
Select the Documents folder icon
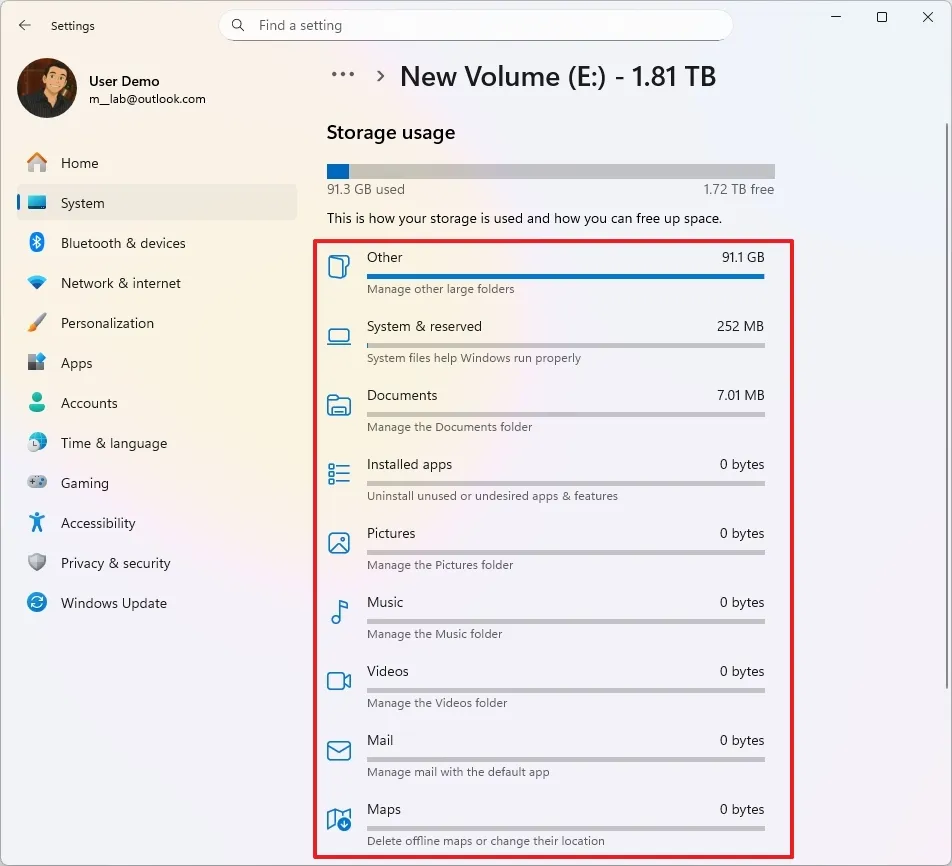[340, 403]
